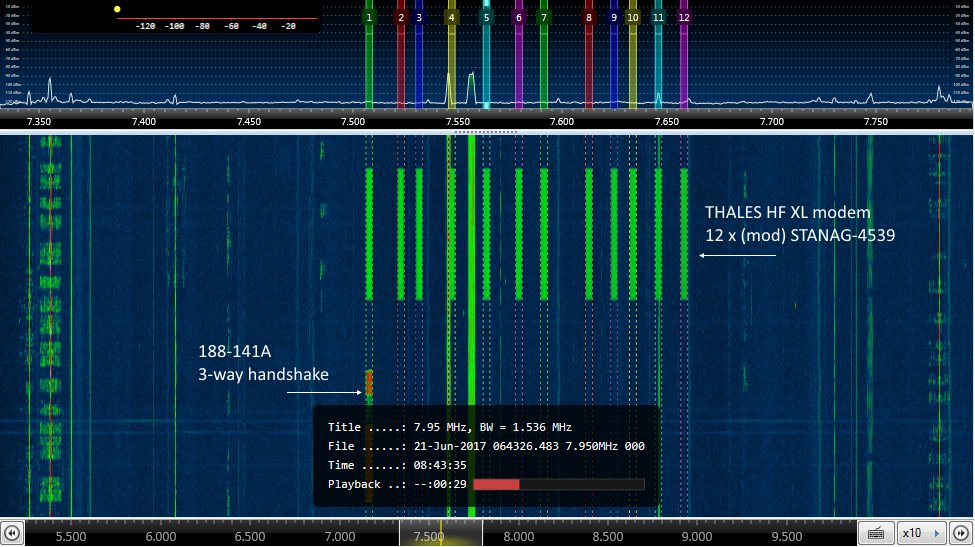975x547 pixels.
Task: Select cyan receiver marker 11
Action: [658, 17]
